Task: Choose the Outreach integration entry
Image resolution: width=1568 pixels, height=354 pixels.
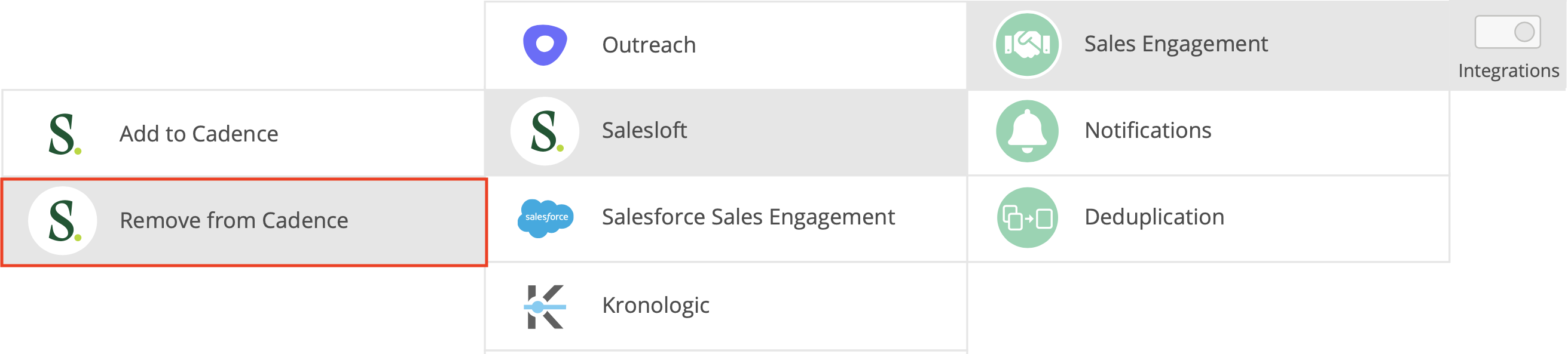Action: [x=726, y=45]
